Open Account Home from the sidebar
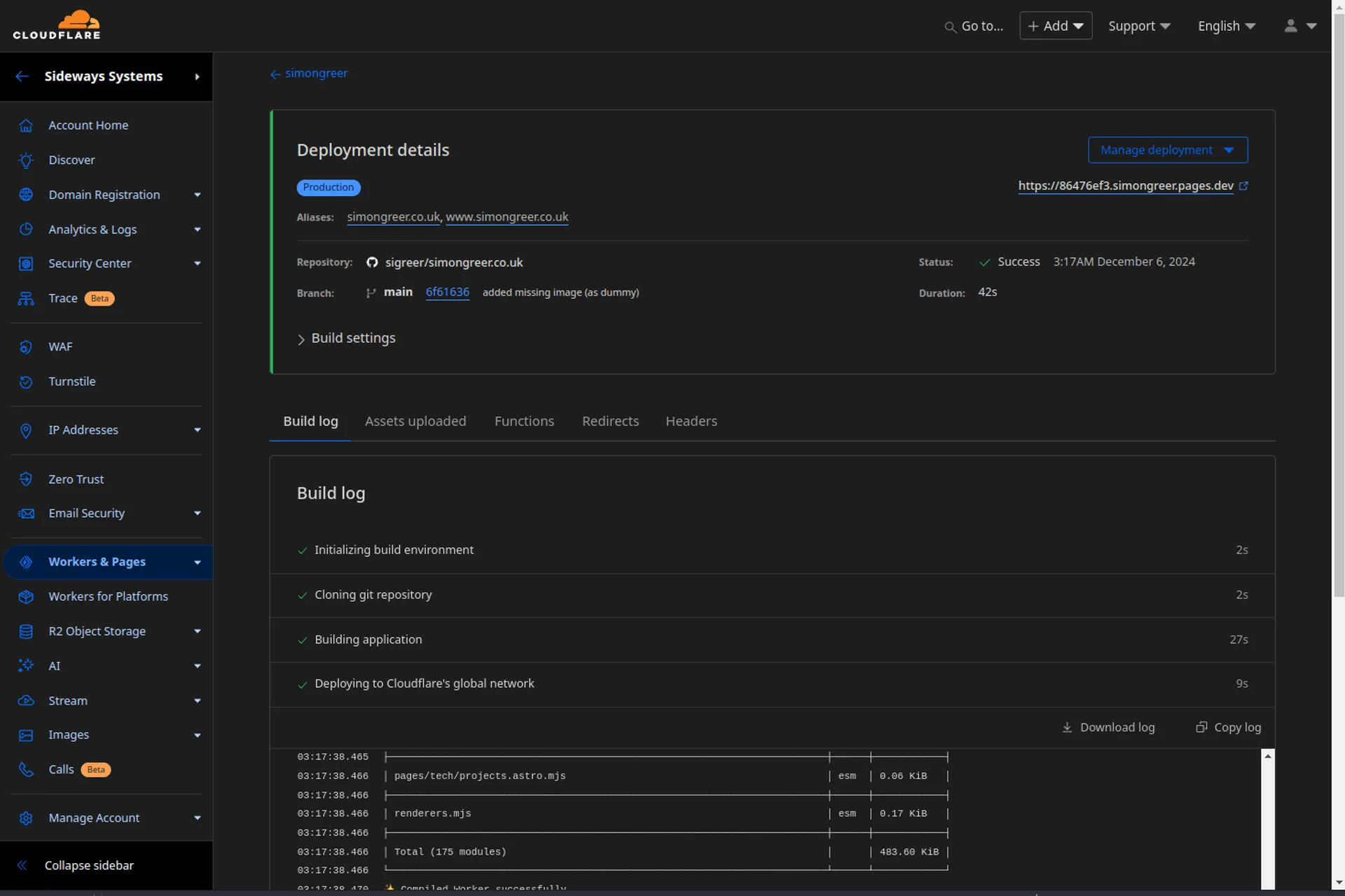 [x=88, y=125]
